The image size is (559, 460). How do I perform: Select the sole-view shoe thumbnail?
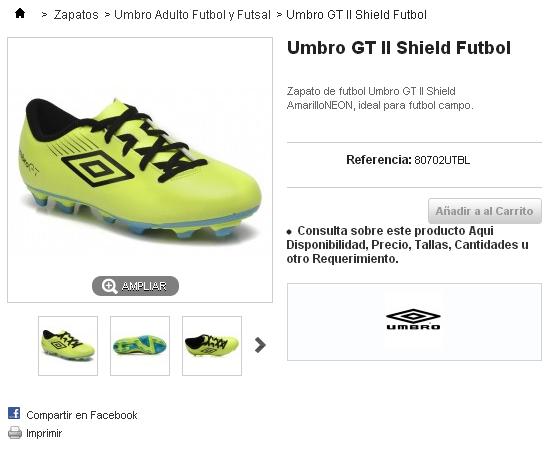[140, 346]
